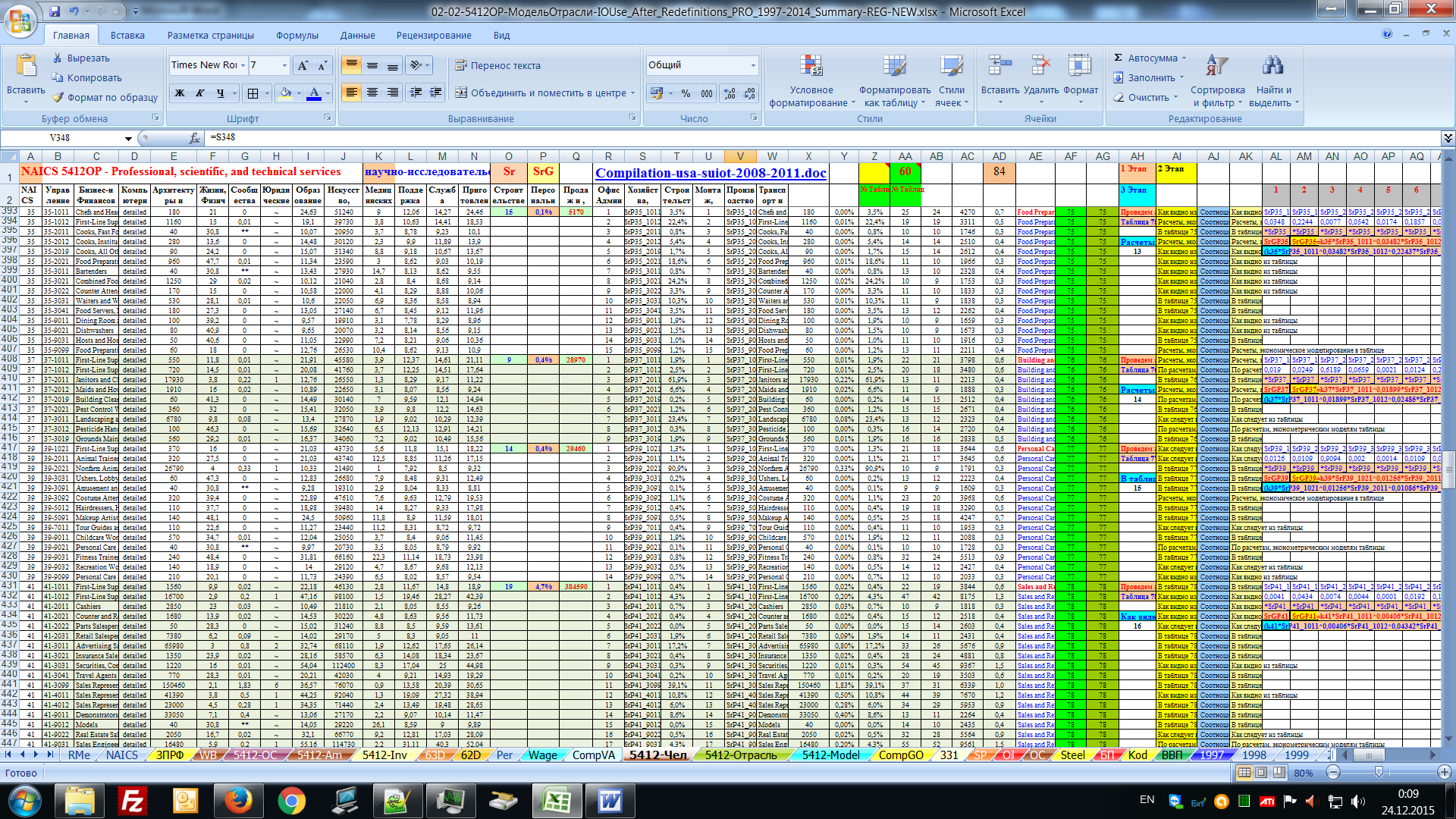Open the Name Box dropdown arrow

point(128,138)
